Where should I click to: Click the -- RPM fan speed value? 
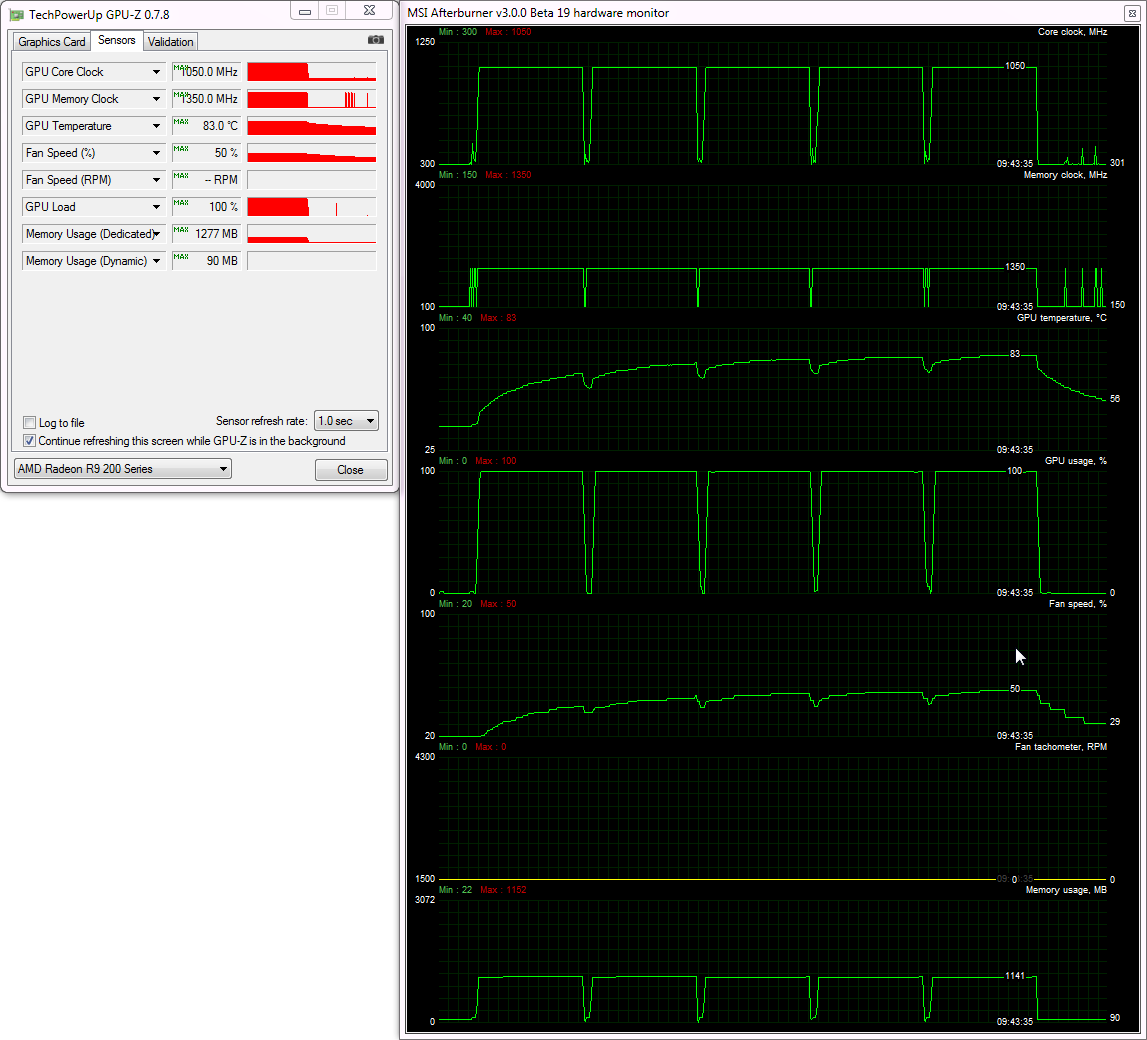click(x=206, y=180)
